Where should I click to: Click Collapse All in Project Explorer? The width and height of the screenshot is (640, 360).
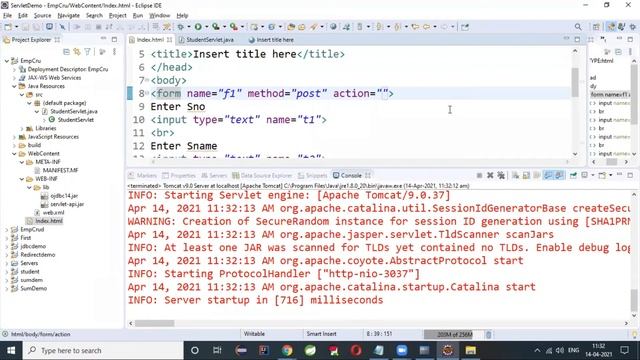[67, 52]
